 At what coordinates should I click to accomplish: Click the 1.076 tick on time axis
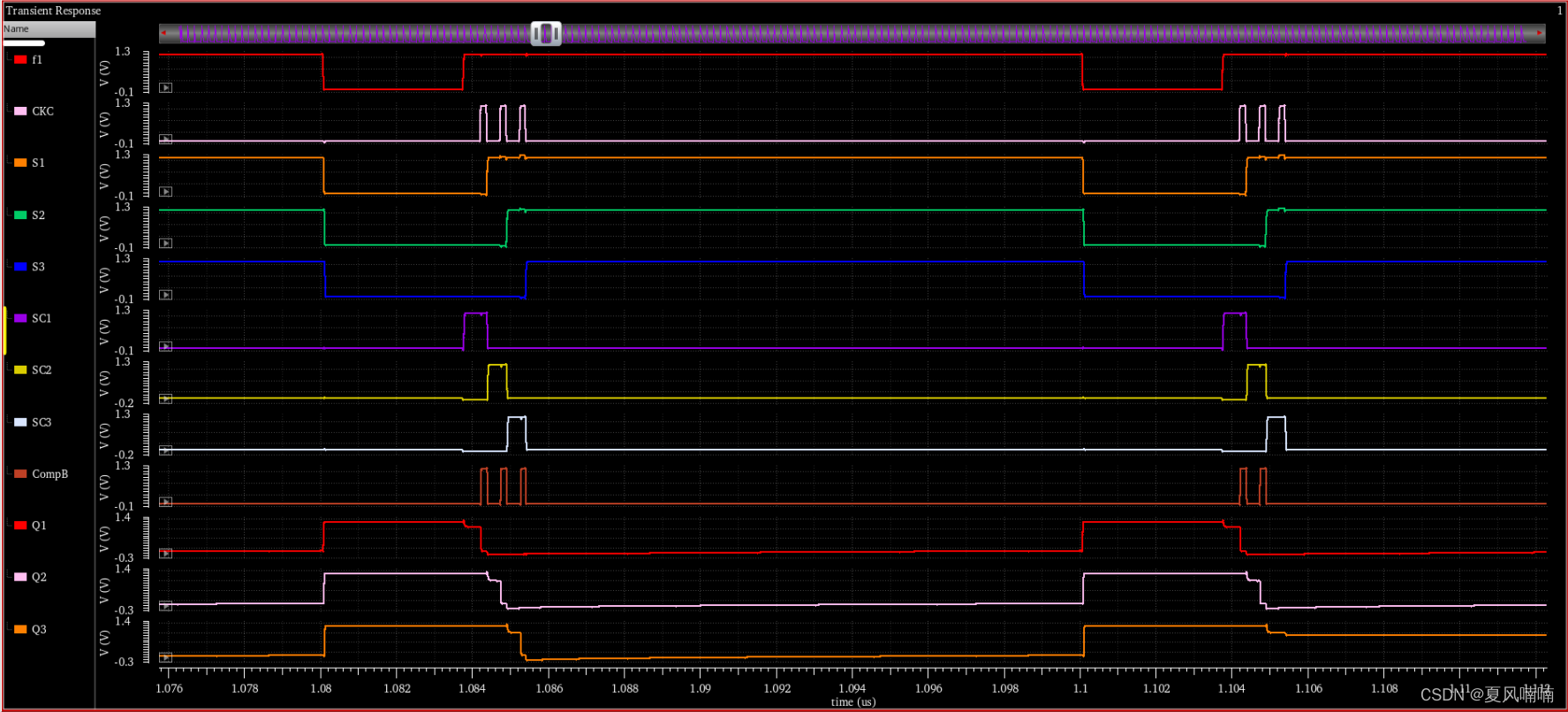click(x=170, y=688)
